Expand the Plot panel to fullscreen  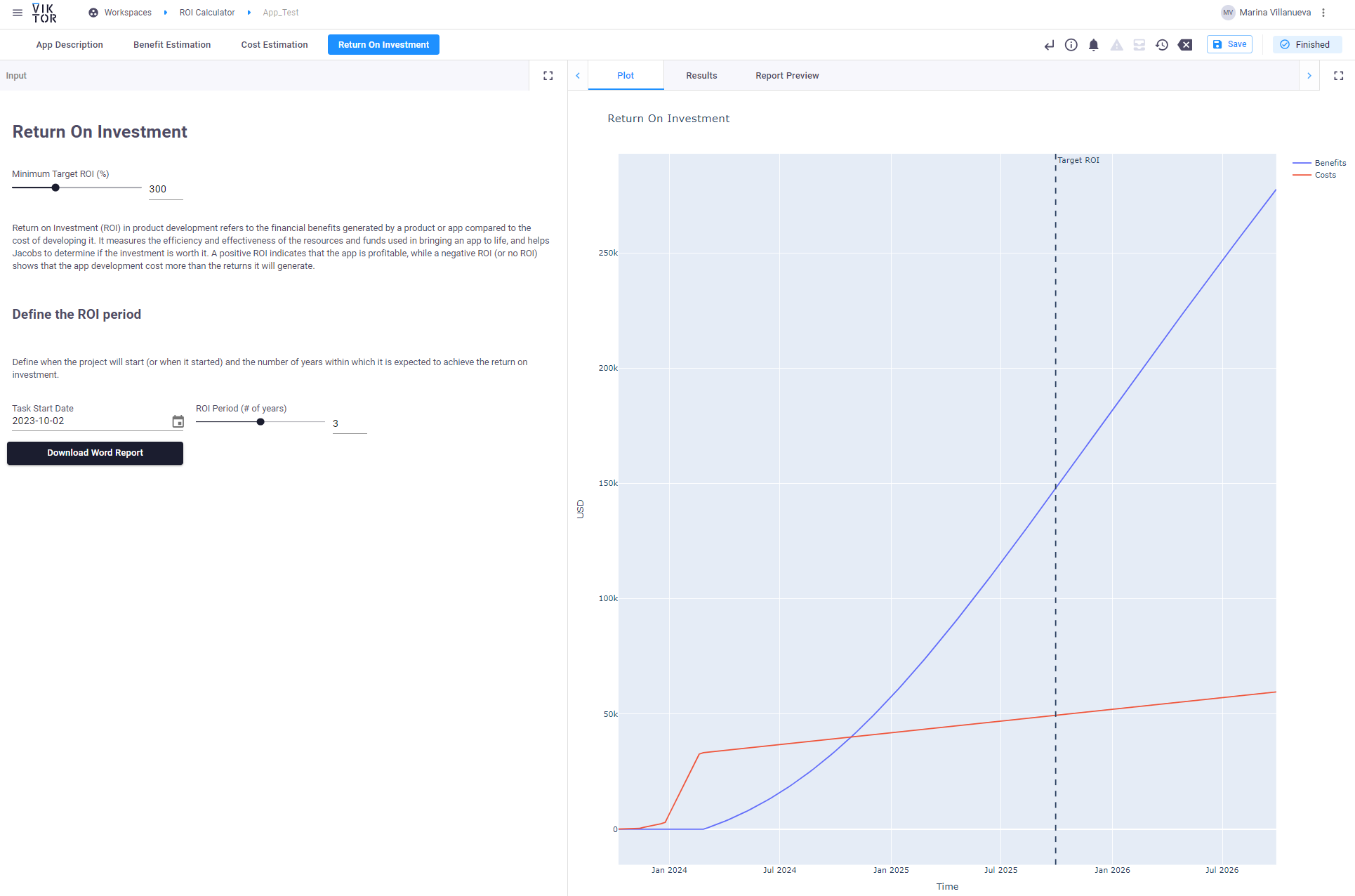(1339, 76)
